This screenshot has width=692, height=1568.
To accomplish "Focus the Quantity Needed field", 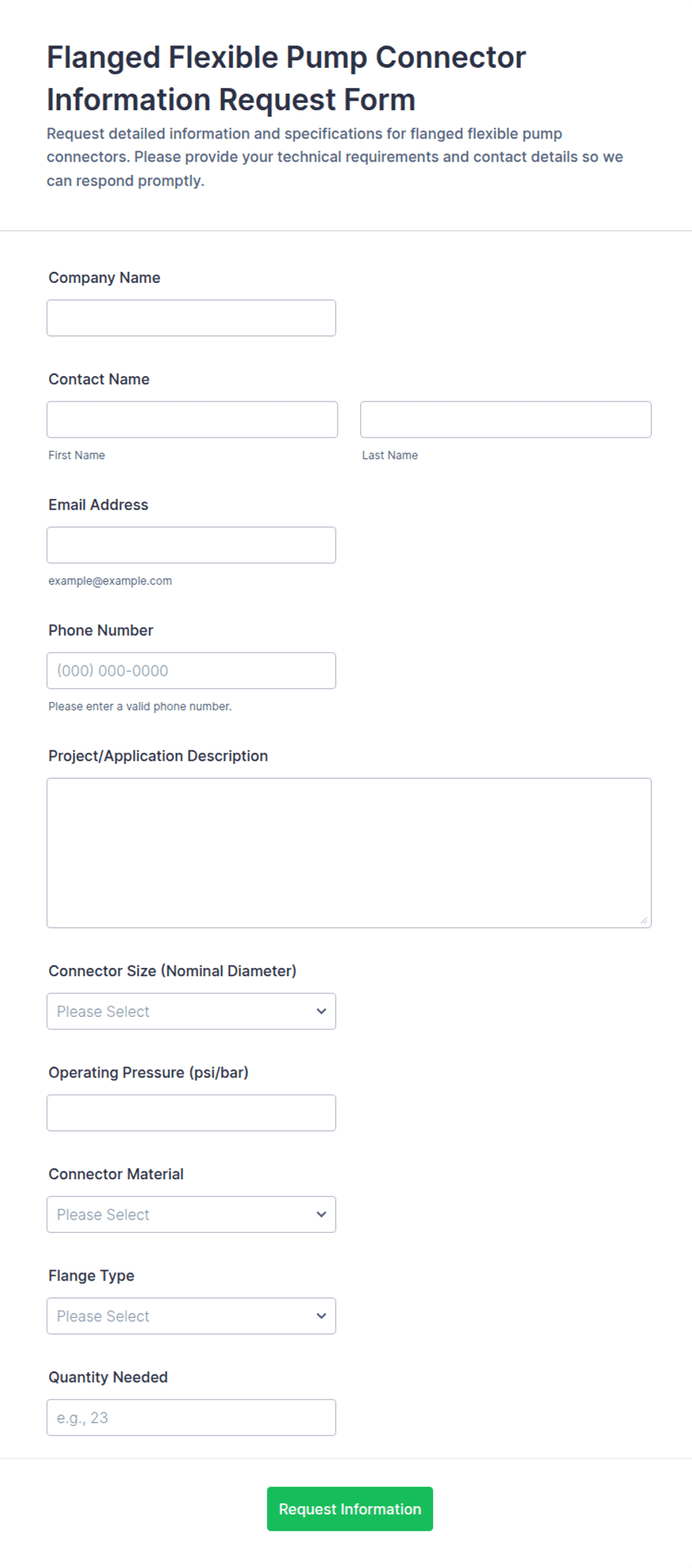I will coord(191,1418).
